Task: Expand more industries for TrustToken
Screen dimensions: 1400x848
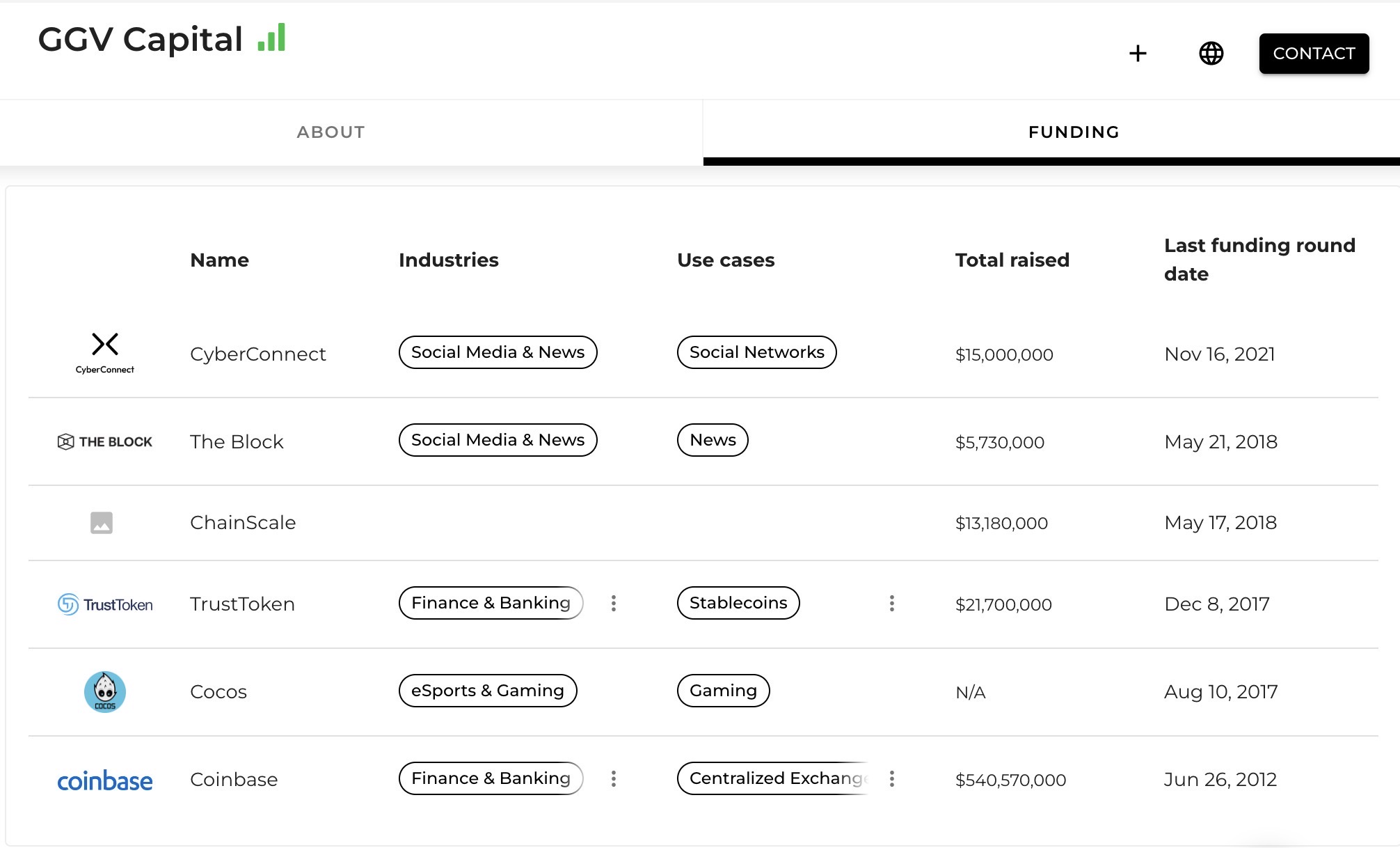Action: coord(613,603)
